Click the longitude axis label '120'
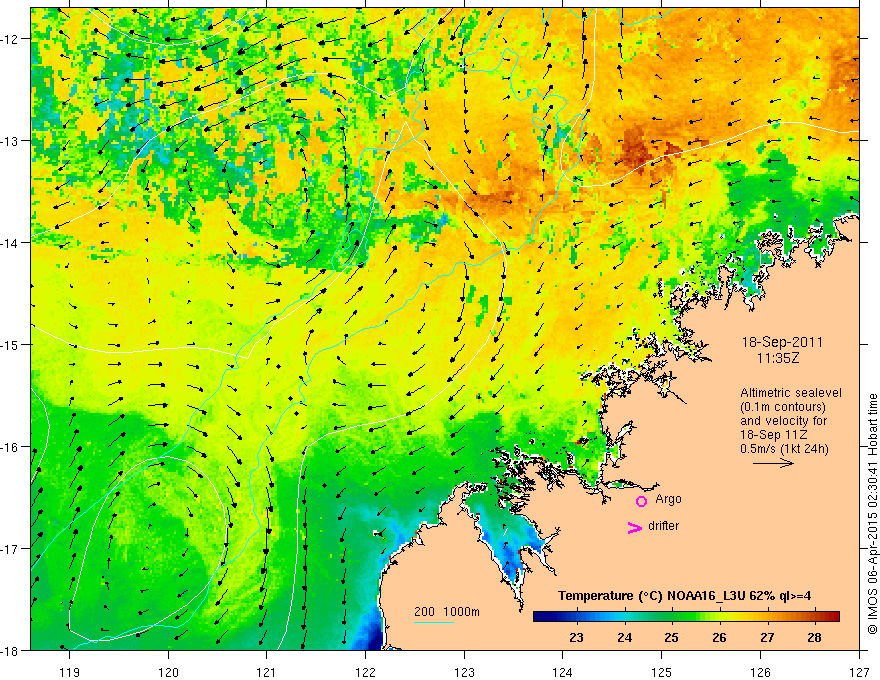Image resolution: width=880 pixels, height=680 pixels. 168,672
